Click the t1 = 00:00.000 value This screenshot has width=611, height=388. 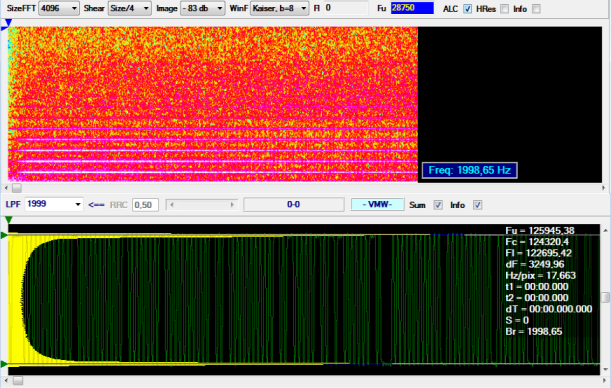click(x=537, y=287)
